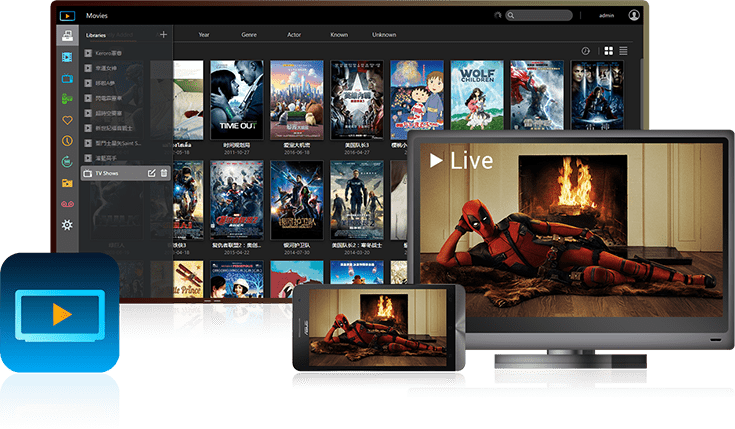Click the refresh icon beside search box

point(498,15)
